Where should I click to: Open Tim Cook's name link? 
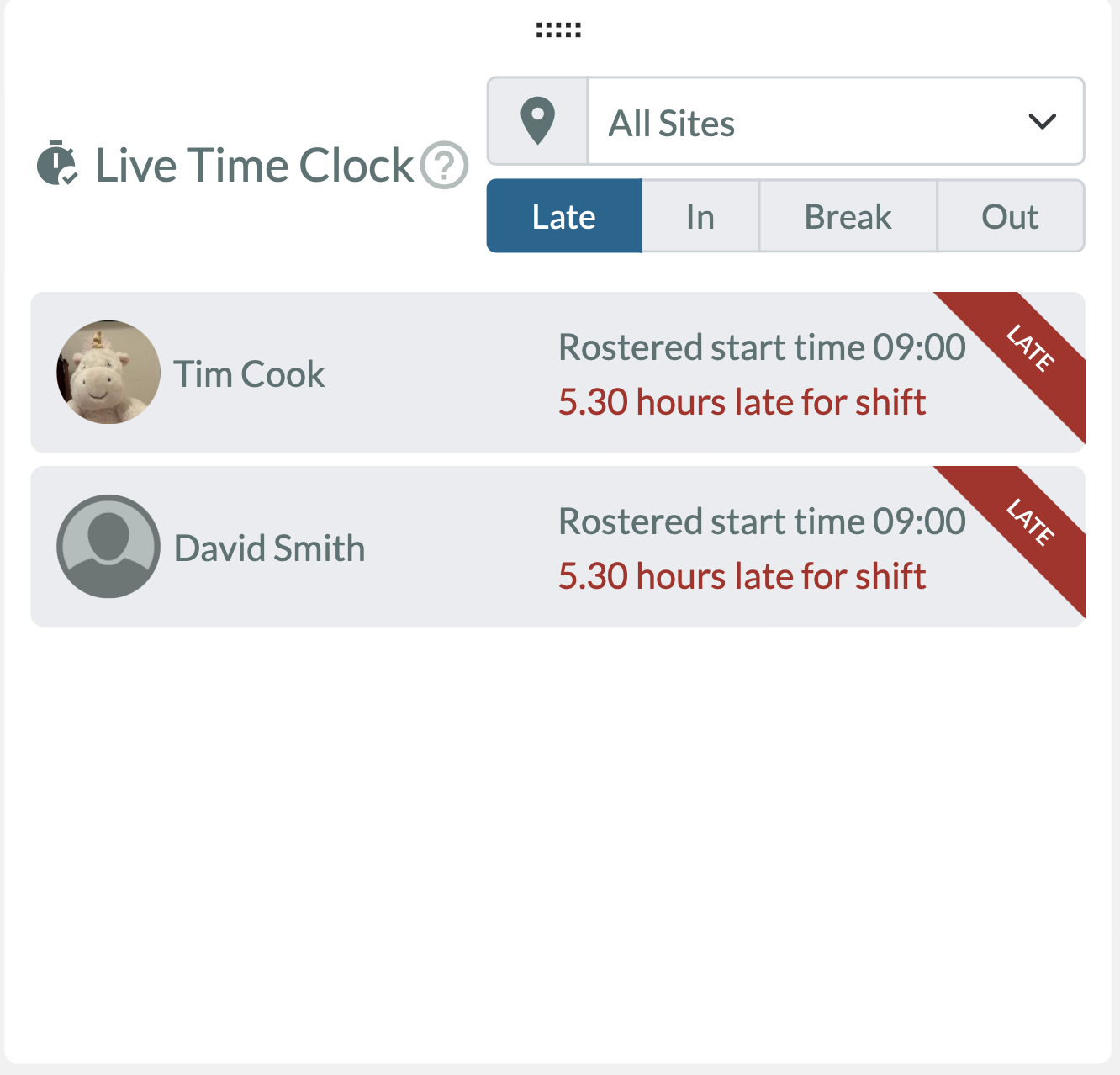tap(249, 374)
